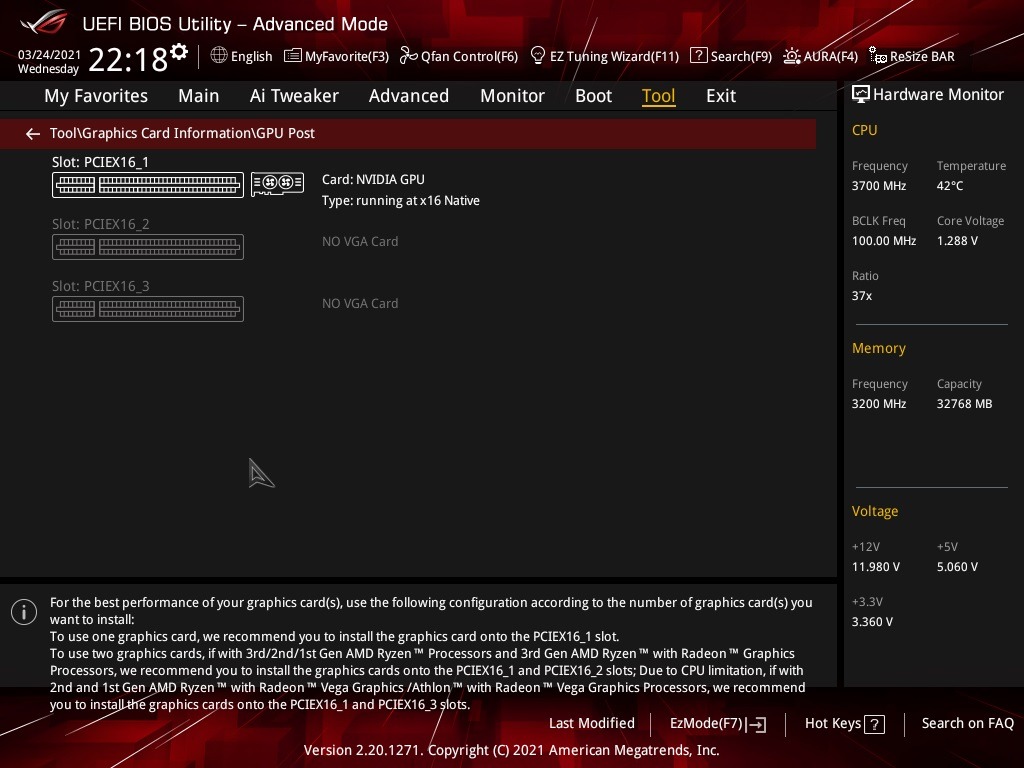The height and width of the screenshot is (768, 1024).
Task: Go to the Advanced tab
Action: (409, 96)
